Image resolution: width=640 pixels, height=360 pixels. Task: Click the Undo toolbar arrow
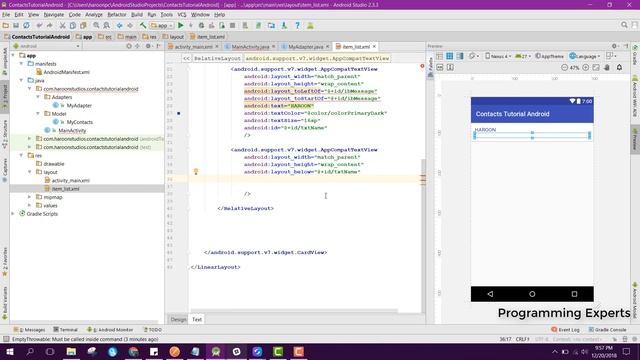coord(40,26)
